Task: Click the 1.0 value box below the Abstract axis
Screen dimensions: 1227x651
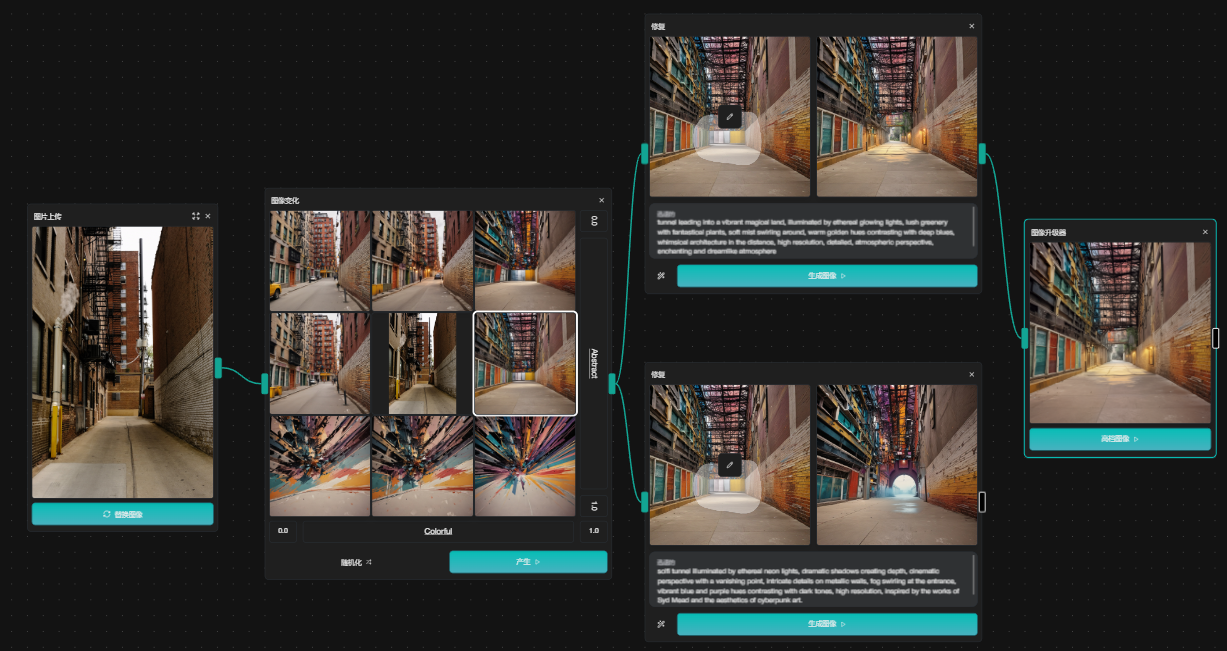Action: [593, 506]
